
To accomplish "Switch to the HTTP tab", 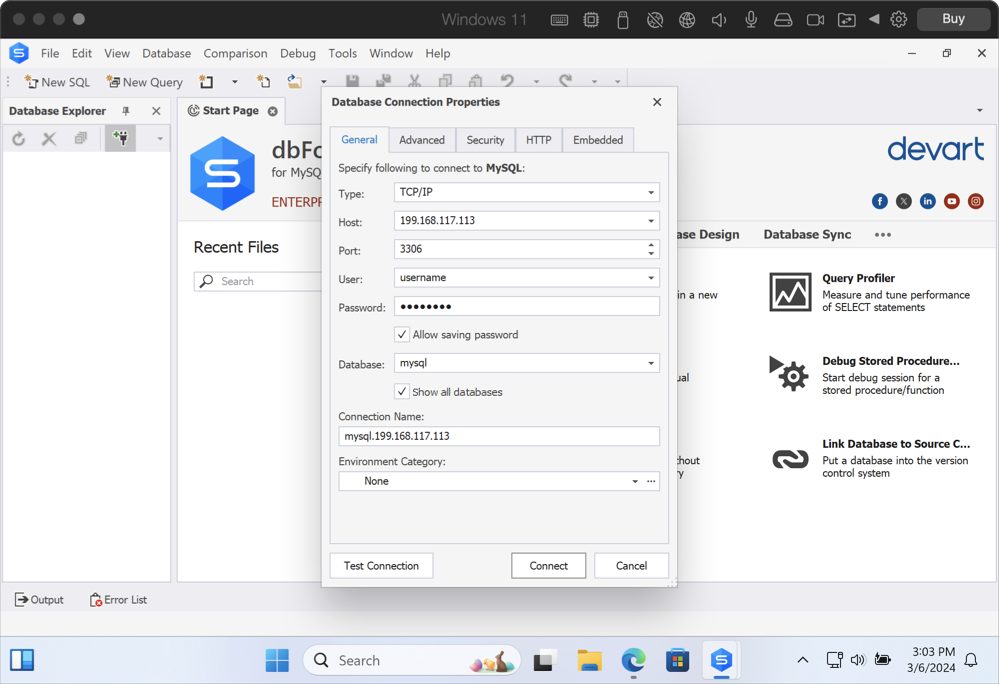I will (538, 140).
